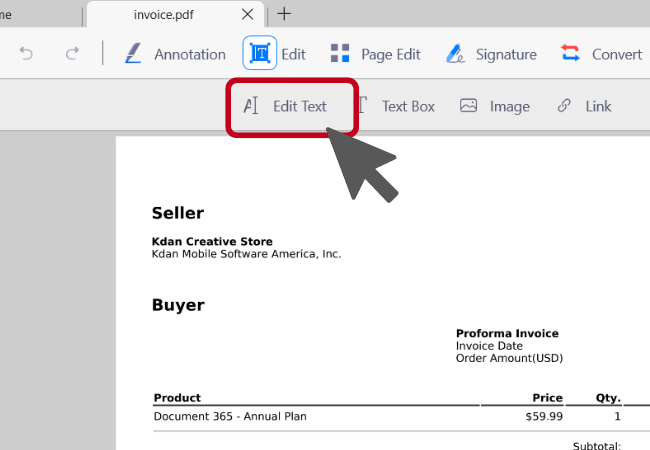Select the Edit Text cursor icon
Image resolution: width=650 pixels, height=450 pixels.
[x=251, y=106]
